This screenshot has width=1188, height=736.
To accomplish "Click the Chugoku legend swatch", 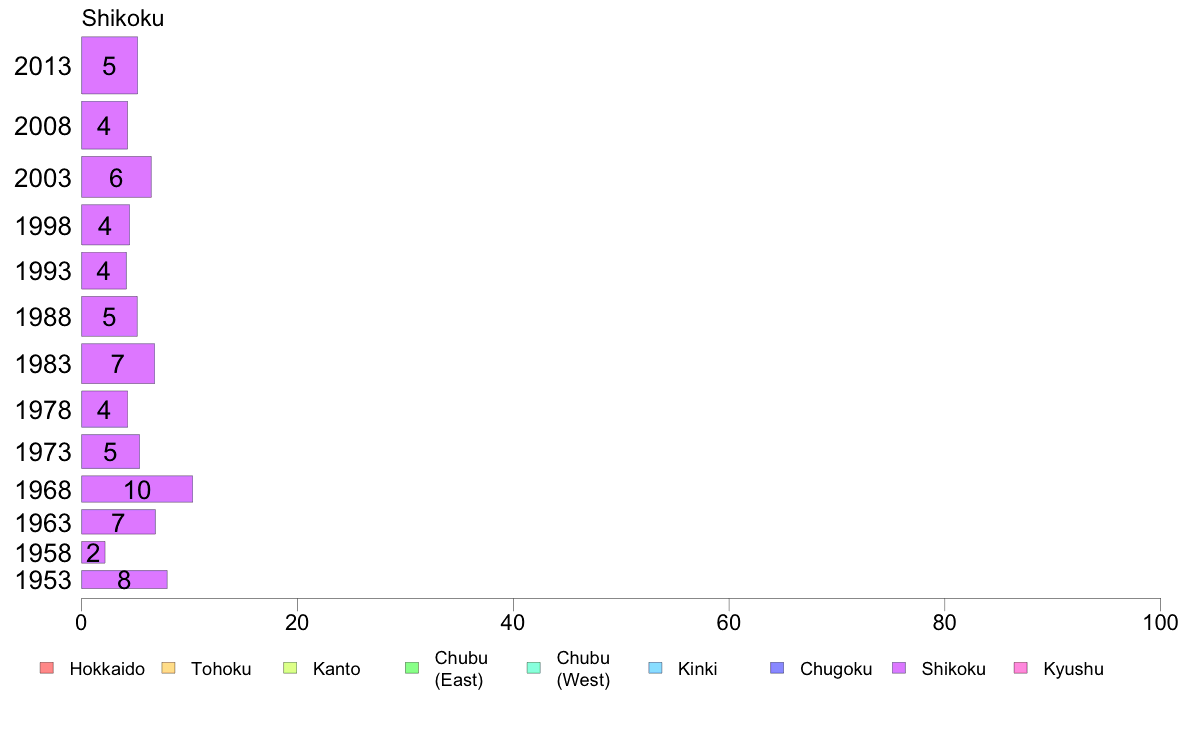I will [x=777, y=668].
